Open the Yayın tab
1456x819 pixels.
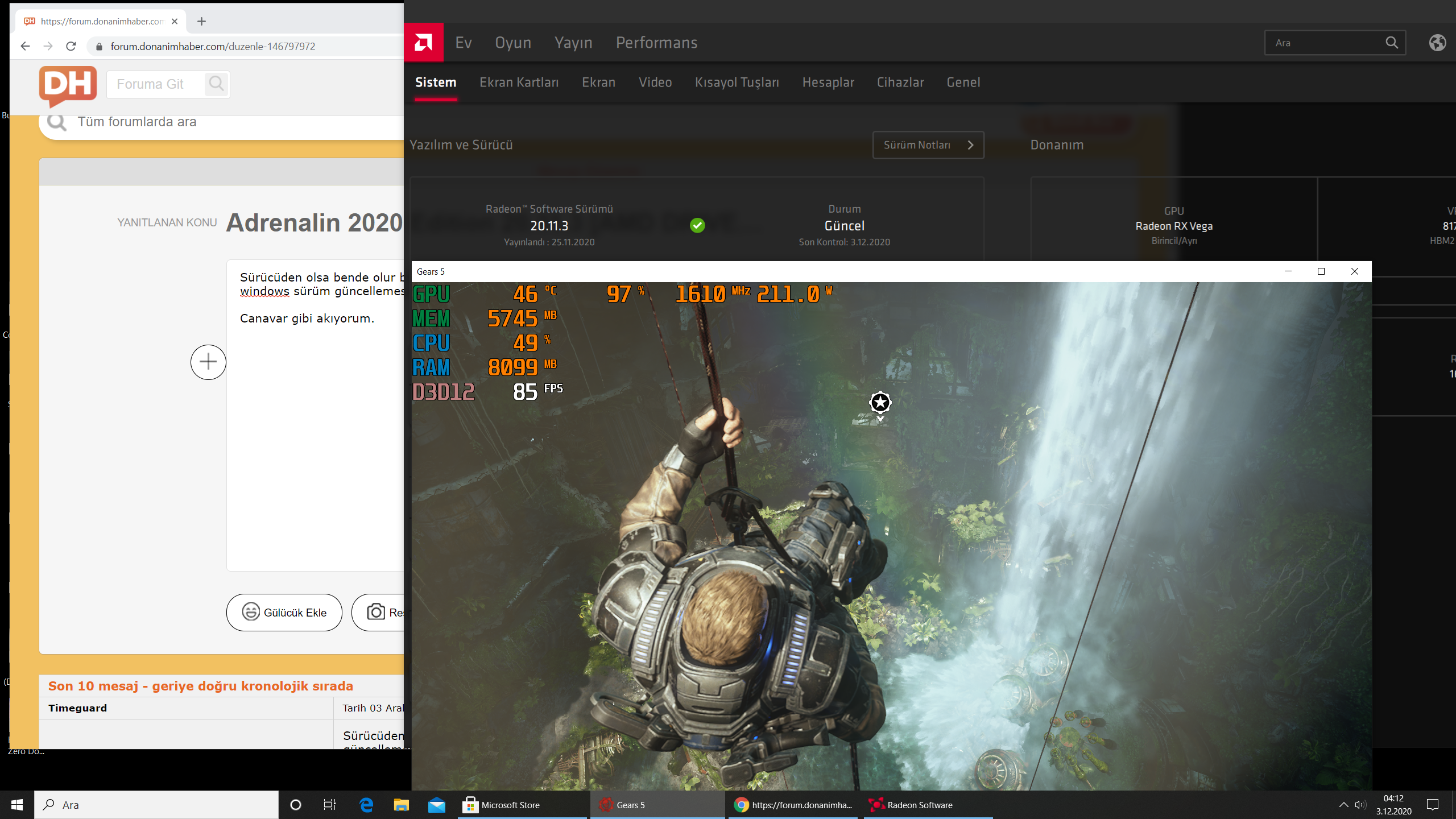pyautogui.click(x=573, y=43)
